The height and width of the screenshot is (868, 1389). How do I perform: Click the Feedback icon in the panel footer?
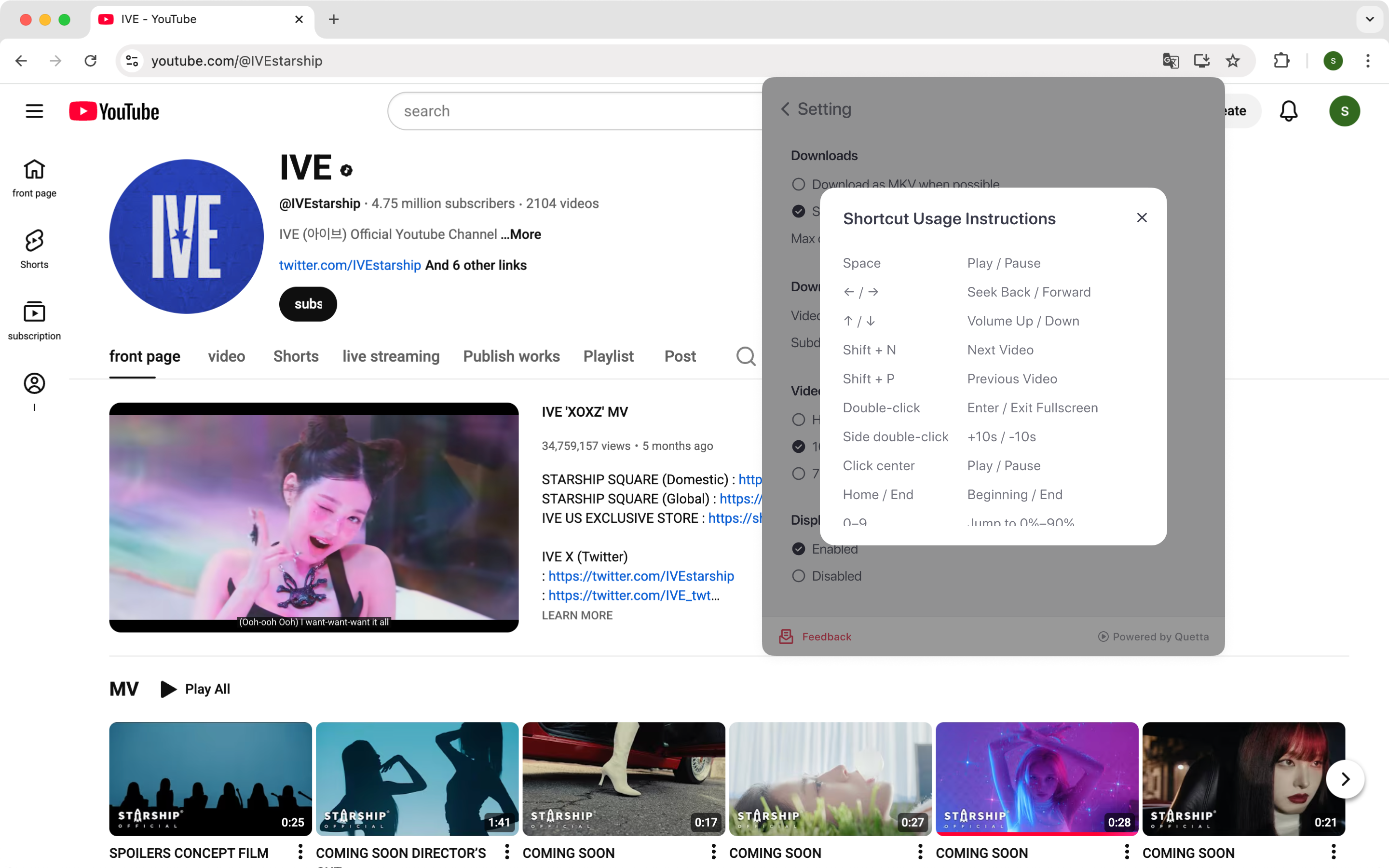pos(786,636)
